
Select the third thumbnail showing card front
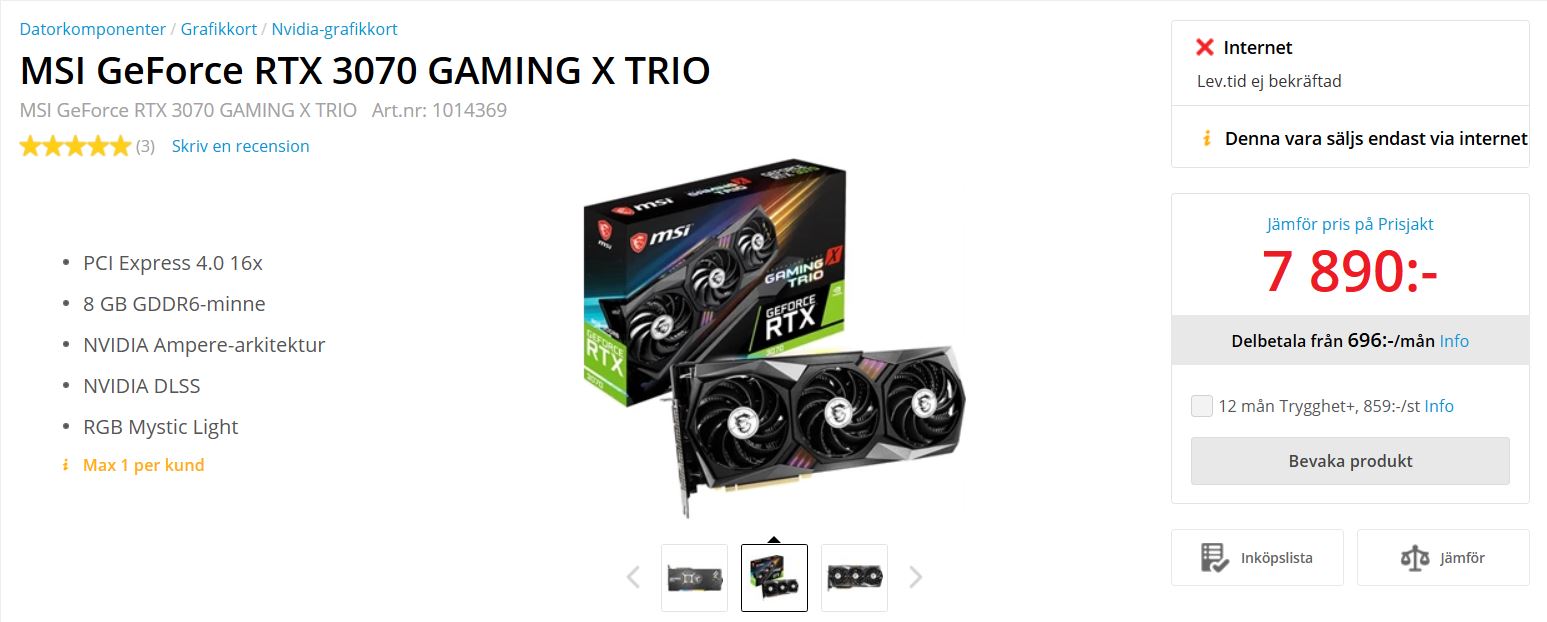coord(854,578)
